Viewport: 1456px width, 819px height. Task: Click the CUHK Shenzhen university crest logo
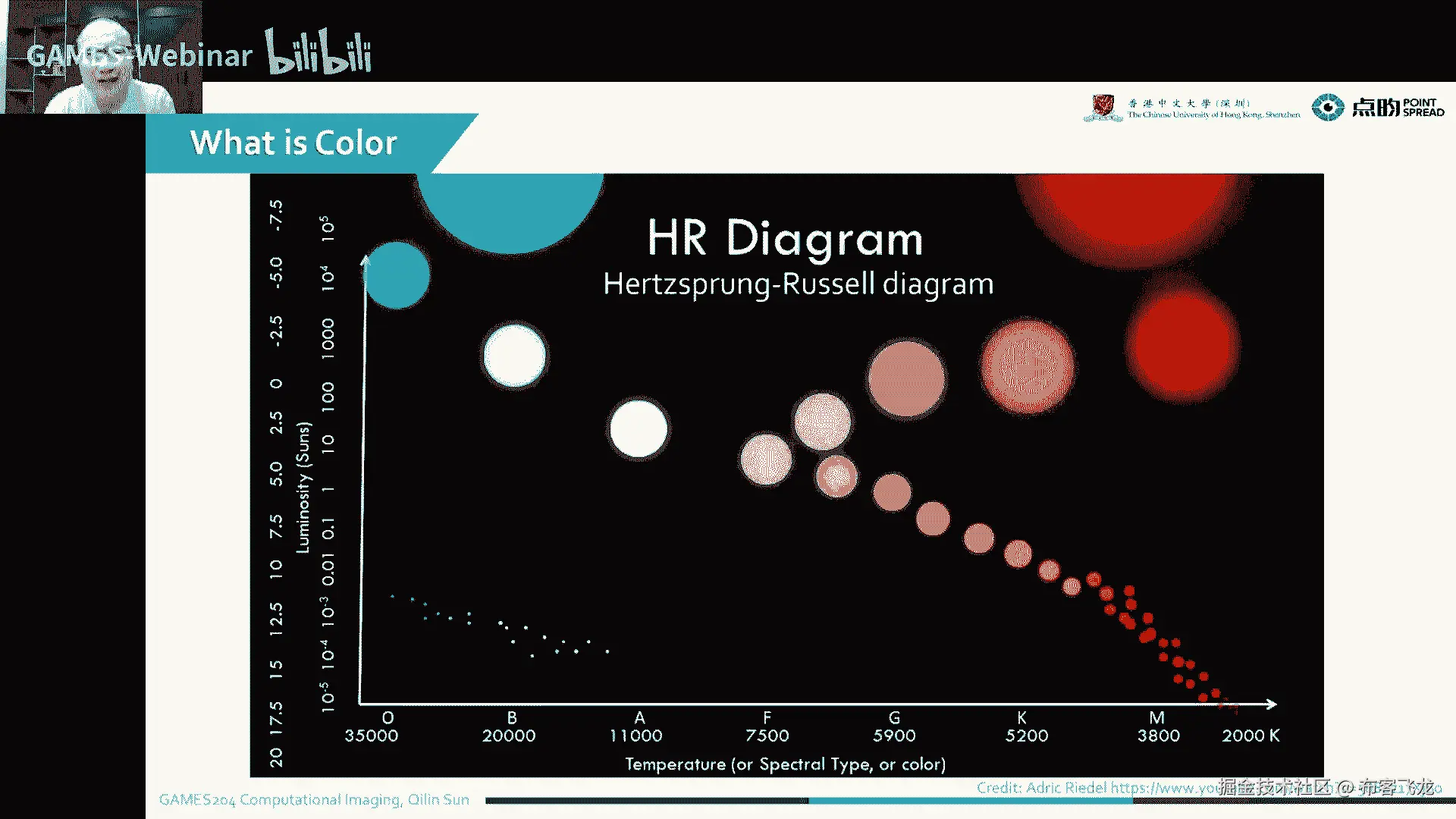(x=1103, y=107)
